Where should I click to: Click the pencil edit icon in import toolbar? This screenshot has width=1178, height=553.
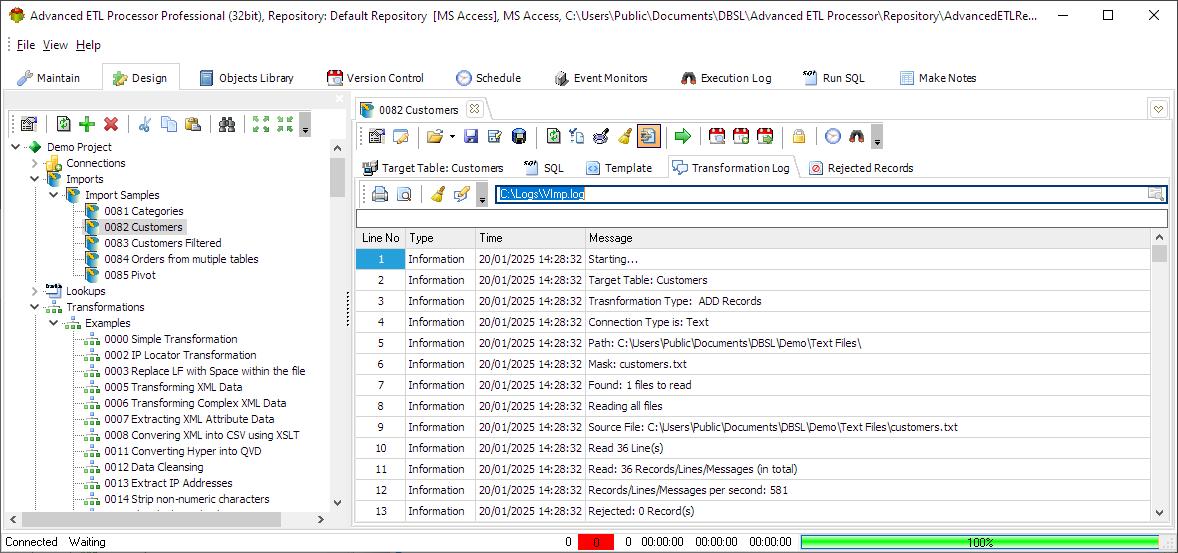coord(401,136)
